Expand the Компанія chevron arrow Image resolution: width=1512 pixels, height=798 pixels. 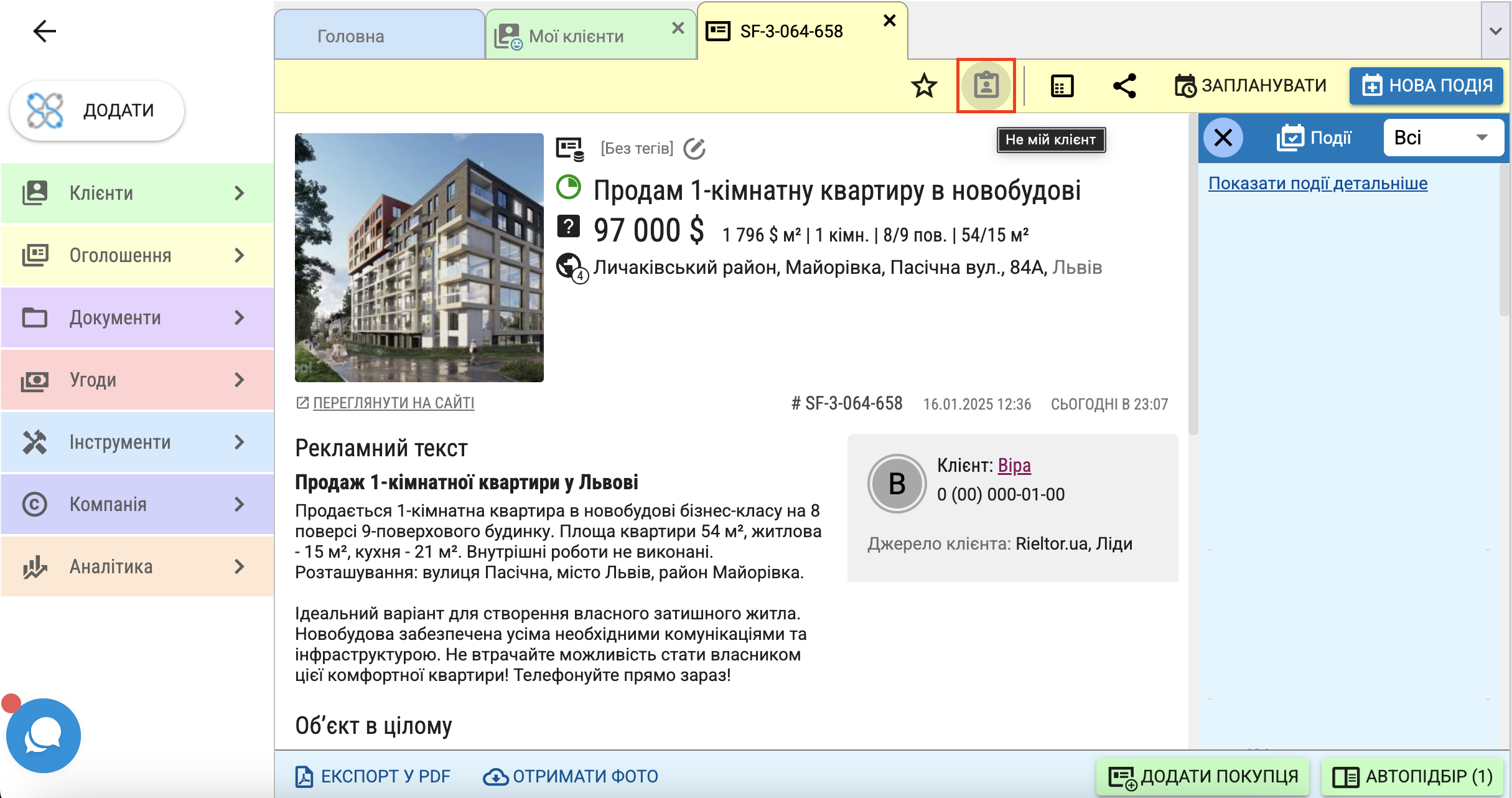coord(240,504)
